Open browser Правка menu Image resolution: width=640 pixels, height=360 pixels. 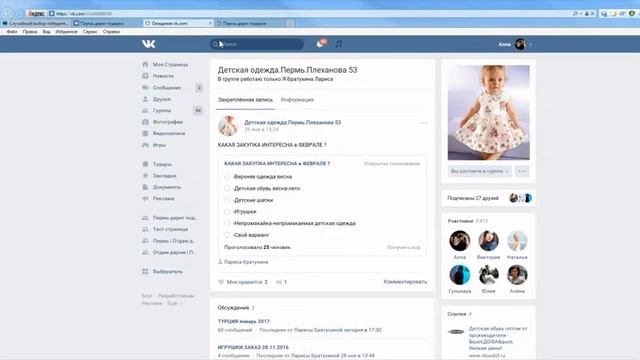(30, 31)
